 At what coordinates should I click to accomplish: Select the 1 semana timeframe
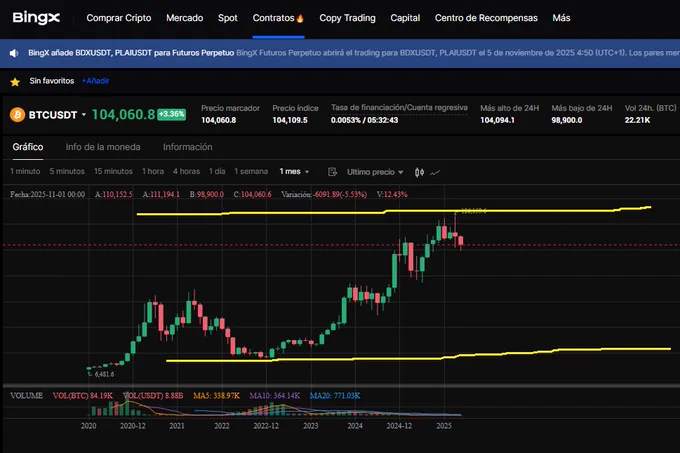click(251, 172)
